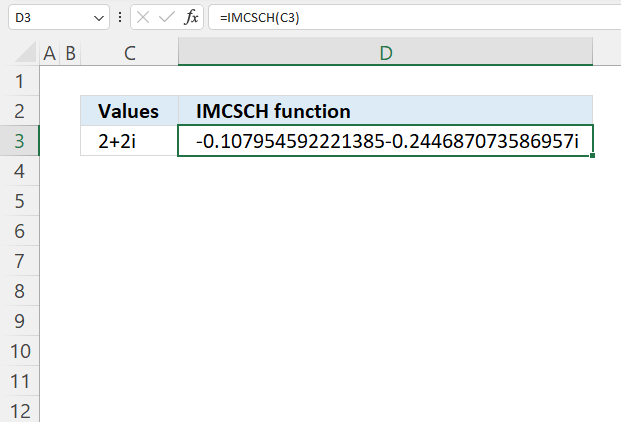The height and width of the screenshot is (422, 621).
Task: Select row 11 header
Action: (19, 381)
